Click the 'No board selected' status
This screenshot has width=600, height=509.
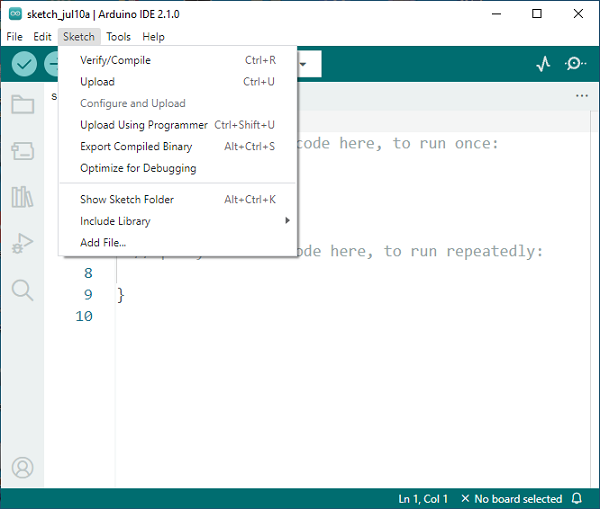tap(512, 499)
